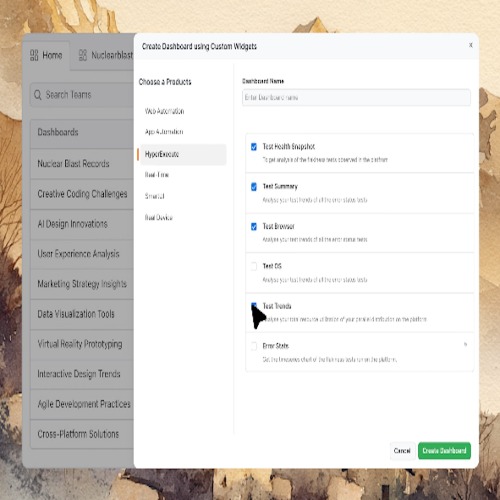Click Create Dashboard green button
This screenshot has height=500, width=500.
point(444,451)
